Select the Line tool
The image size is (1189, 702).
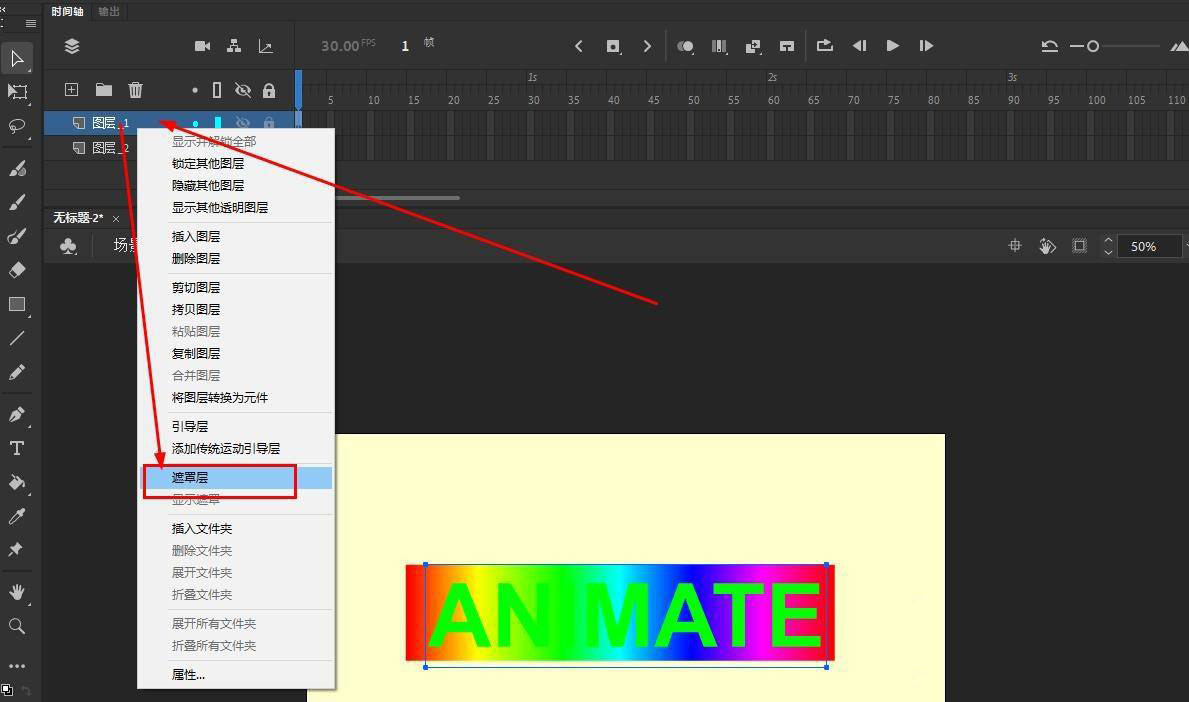coord(17,338)
